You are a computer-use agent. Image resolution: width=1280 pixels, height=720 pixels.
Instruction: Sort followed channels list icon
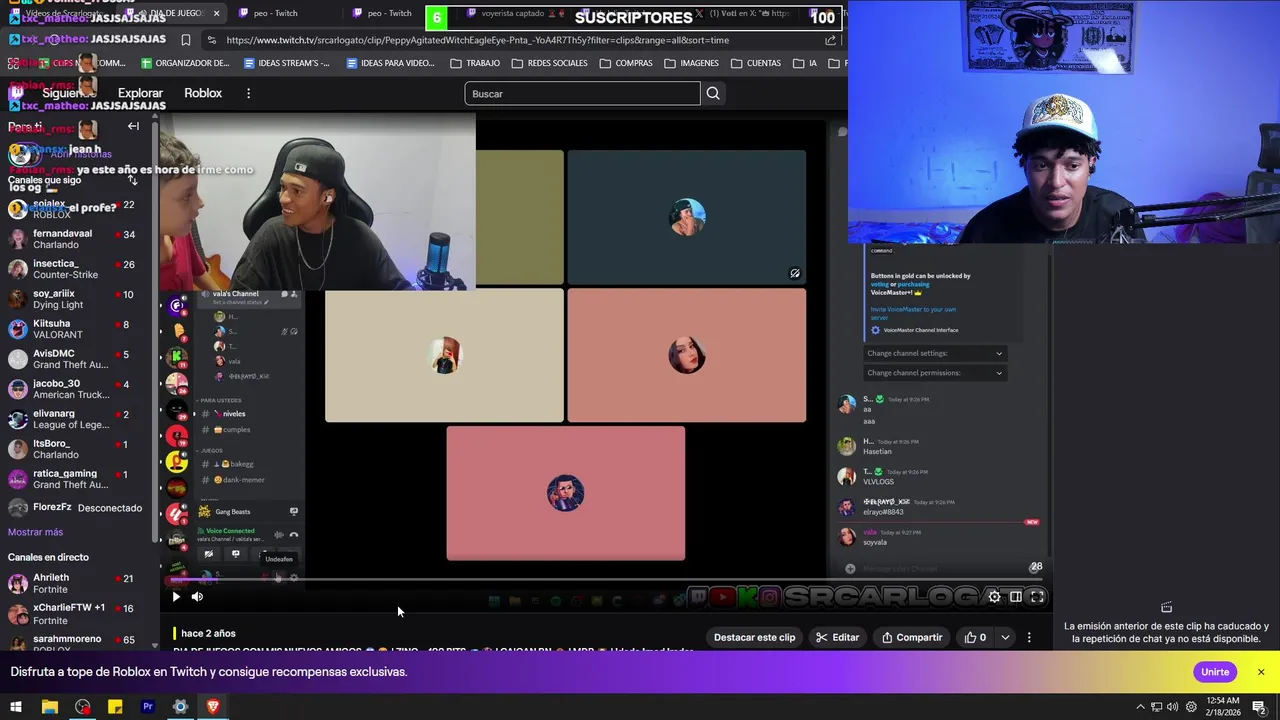[132, 180]
